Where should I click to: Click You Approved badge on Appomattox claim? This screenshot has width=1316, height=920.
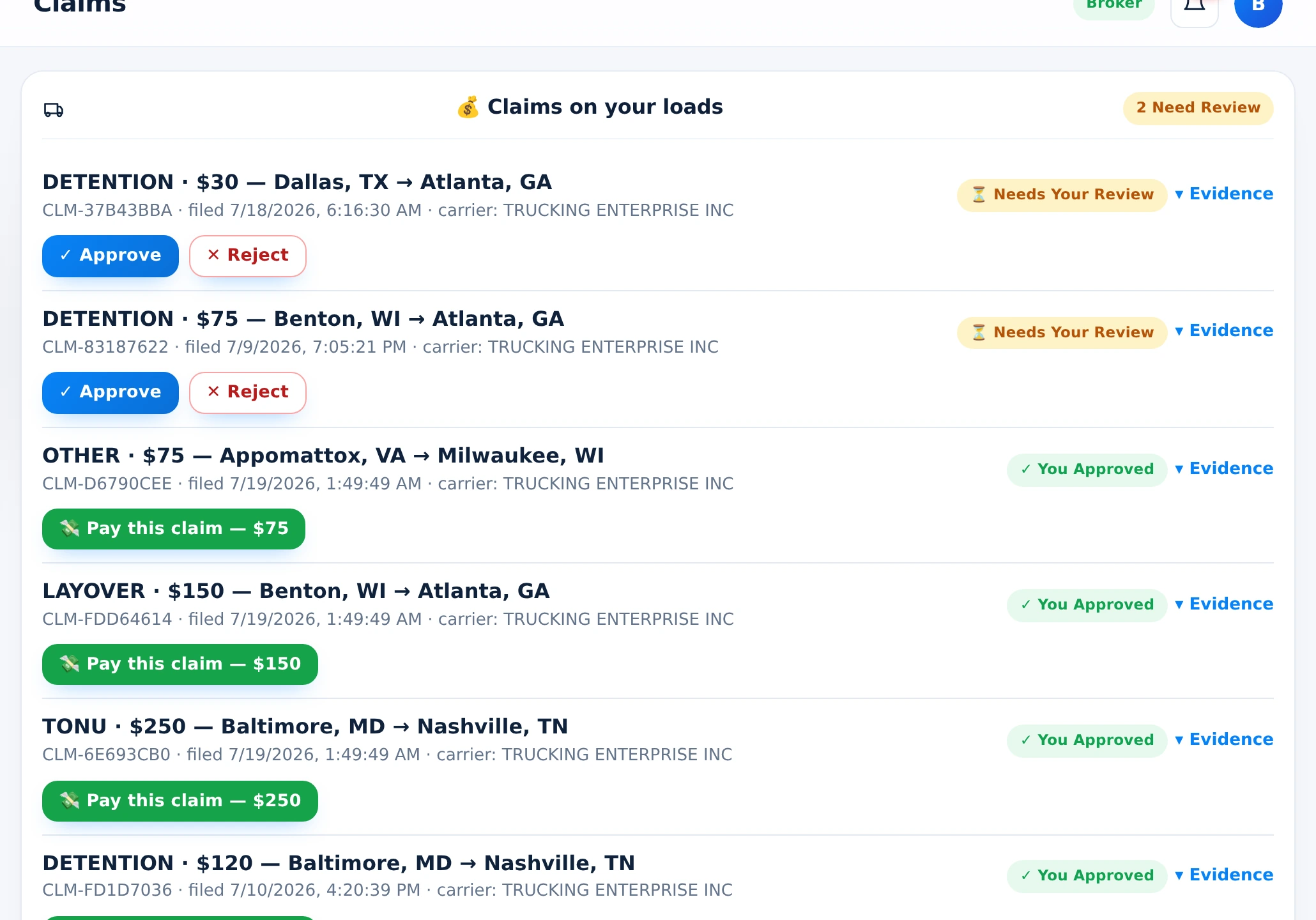pos(1087,470)
